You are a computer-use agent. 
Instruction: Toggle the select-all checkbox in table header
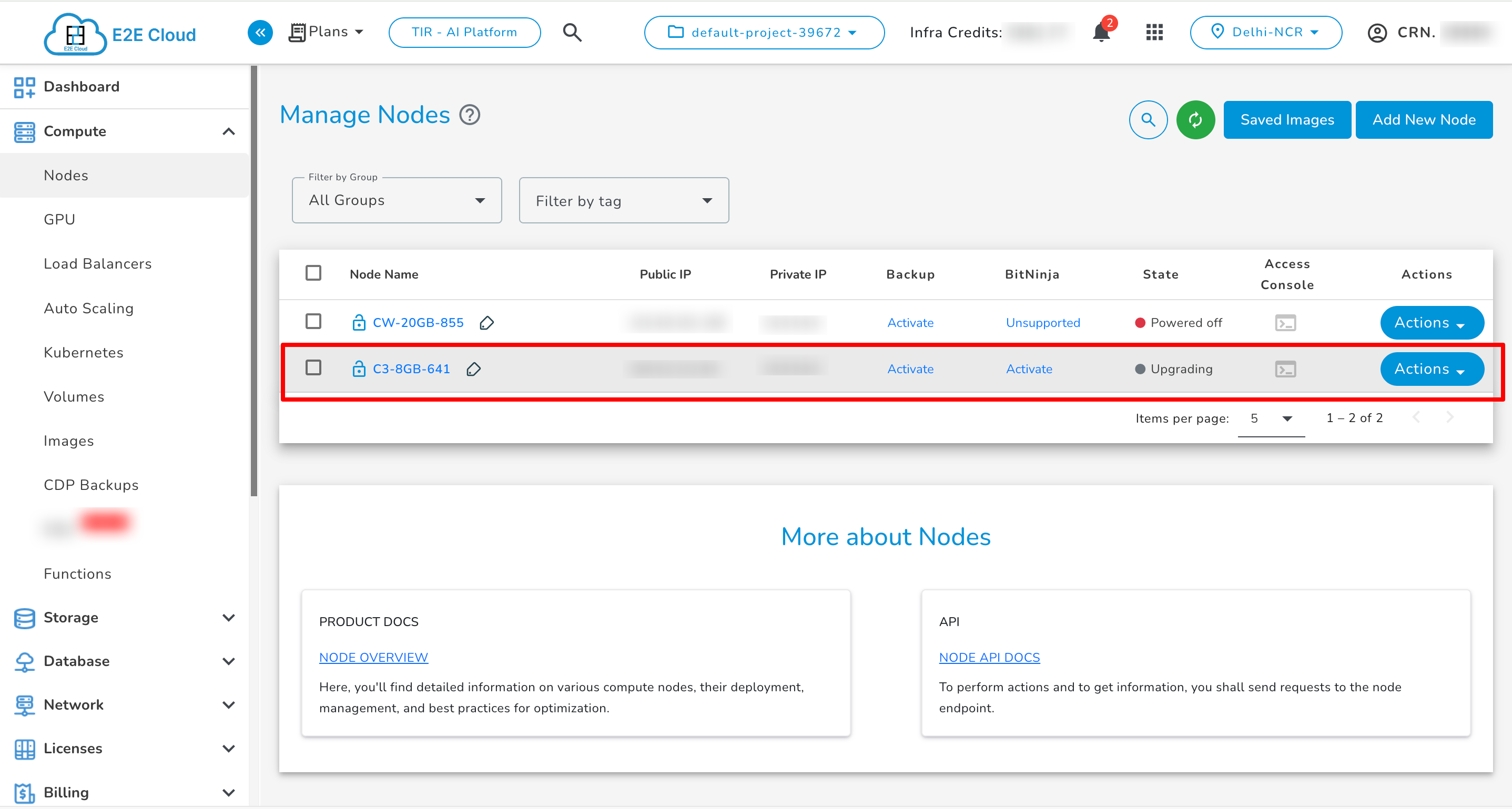[x=313, y=273]
